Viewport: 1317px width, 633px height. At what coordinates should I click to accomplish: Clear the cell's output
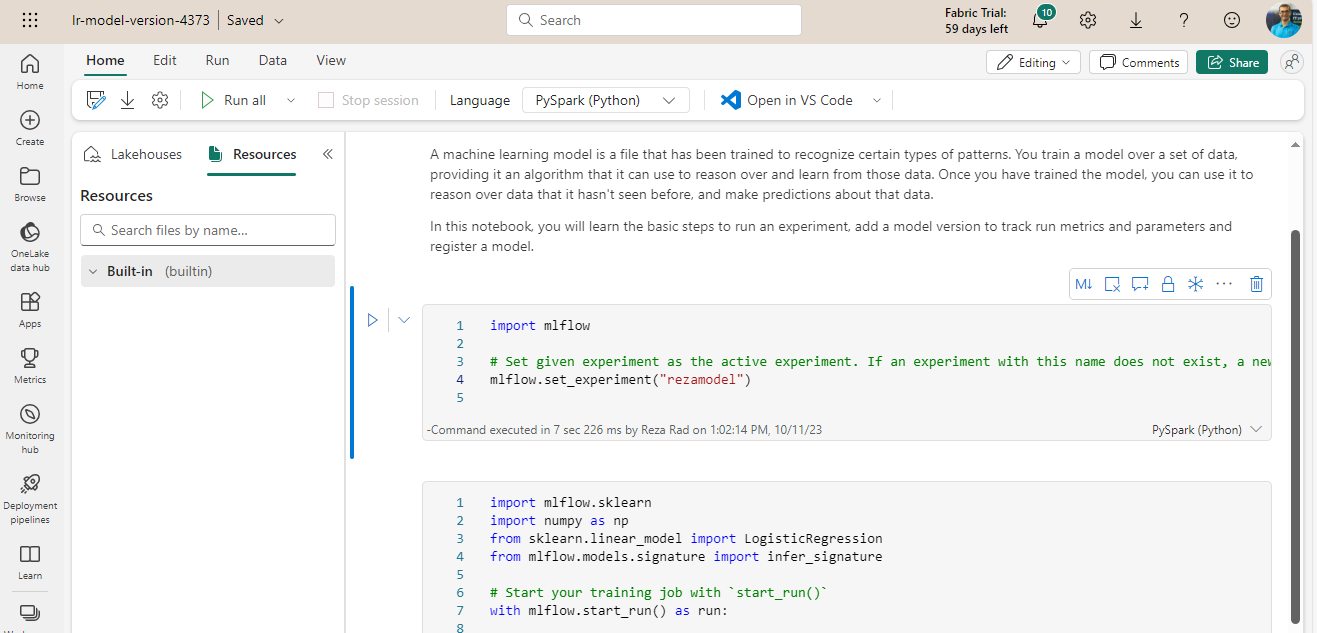1112,284
